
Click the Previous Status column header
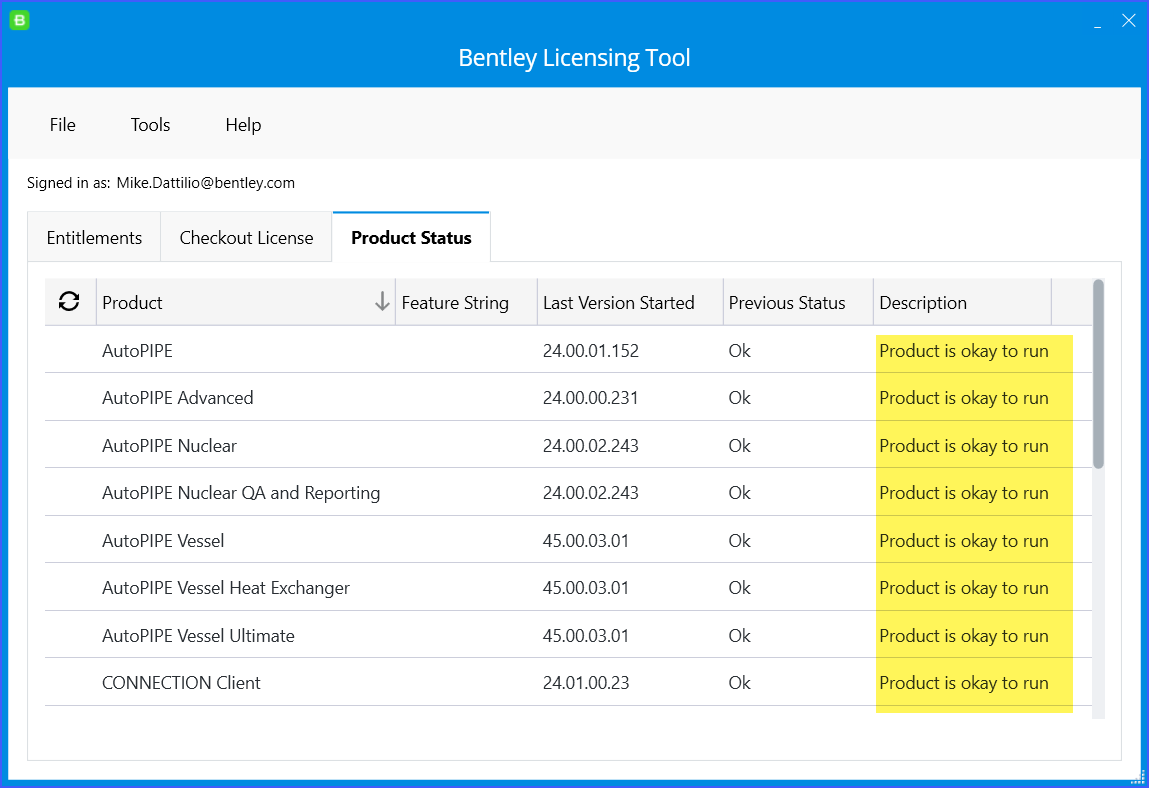(x=786, y=303)
